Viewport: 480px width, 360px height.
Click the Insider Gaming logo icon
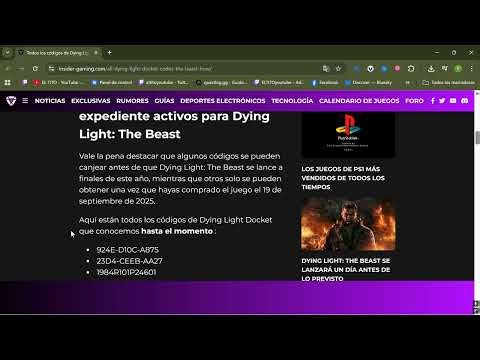(11, 101)
